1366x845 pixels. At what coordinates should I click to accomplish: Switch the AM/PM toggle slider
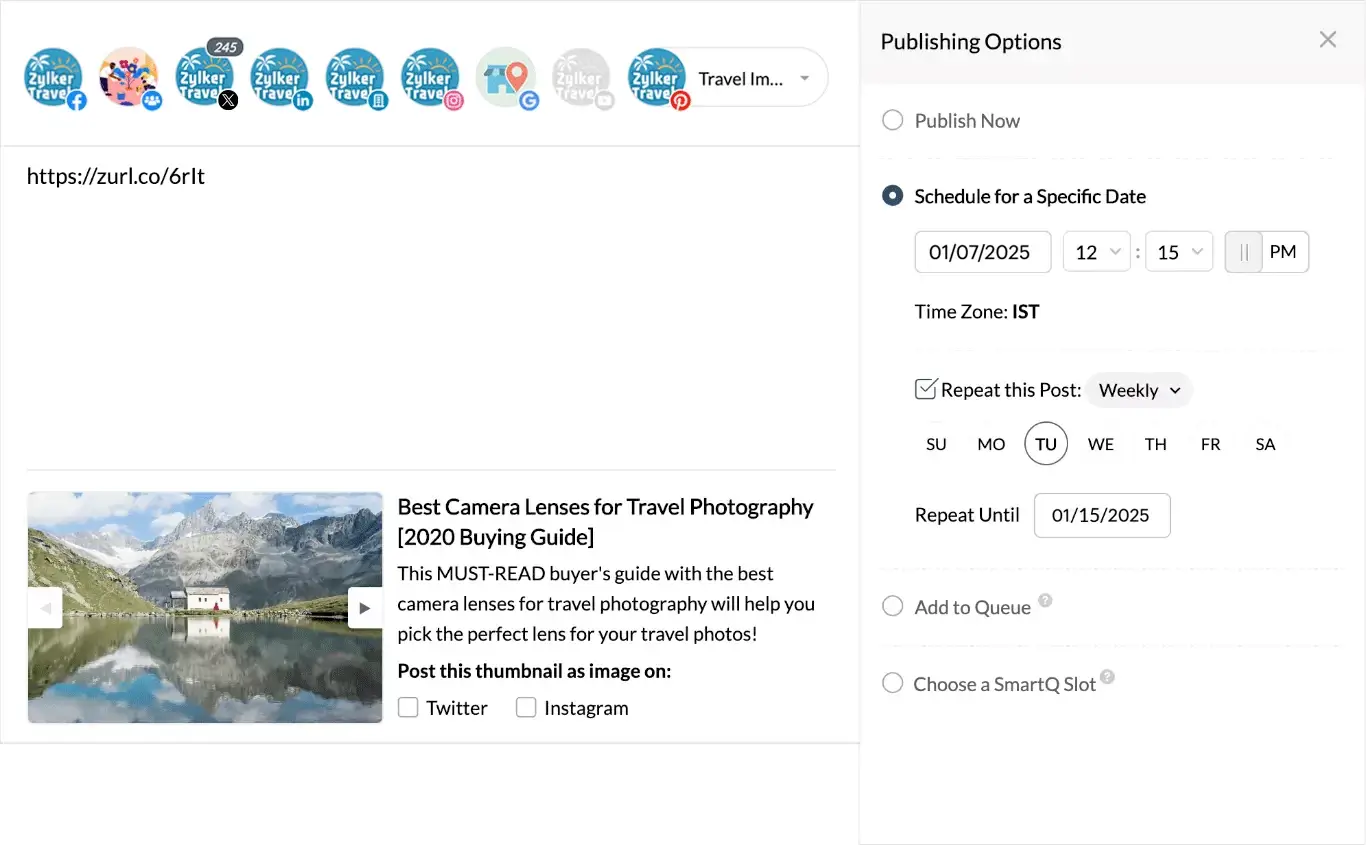click(1244, 252)
